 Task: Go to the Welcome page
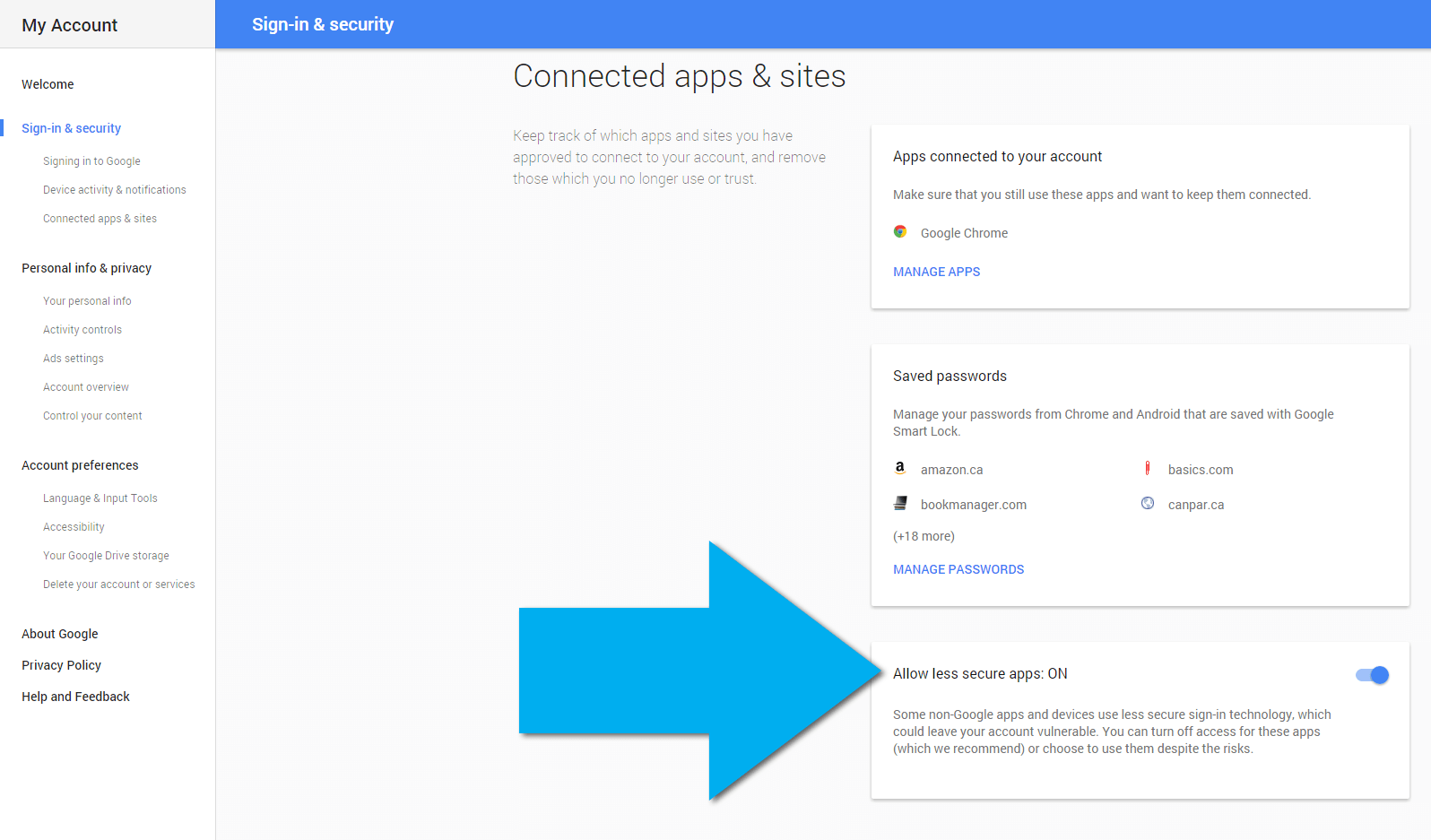tap(48, 84)
